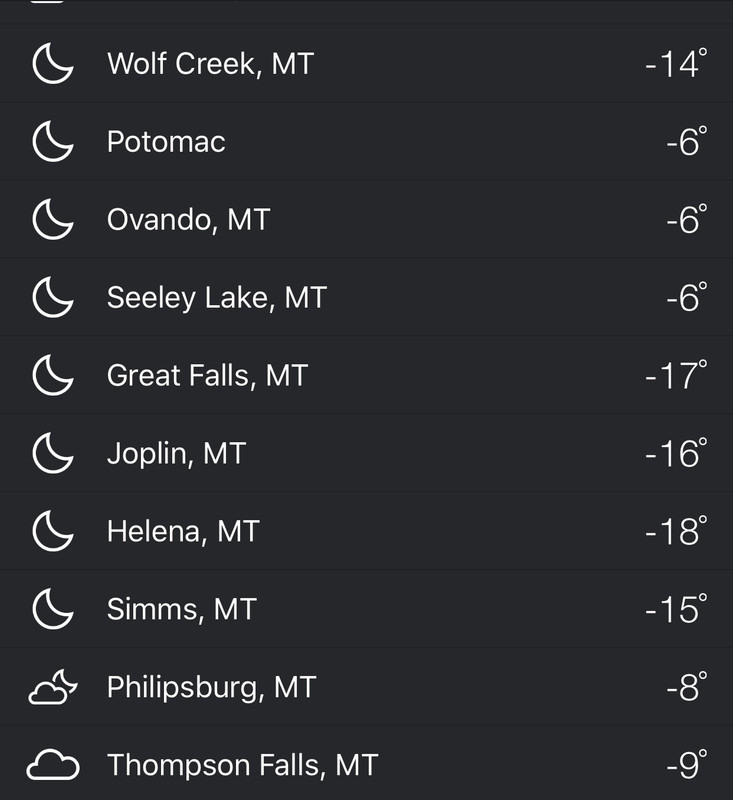
Task: Tap the moon icon beside Joplin, MT
Action: pyautogui.click(x=53, y=453)
